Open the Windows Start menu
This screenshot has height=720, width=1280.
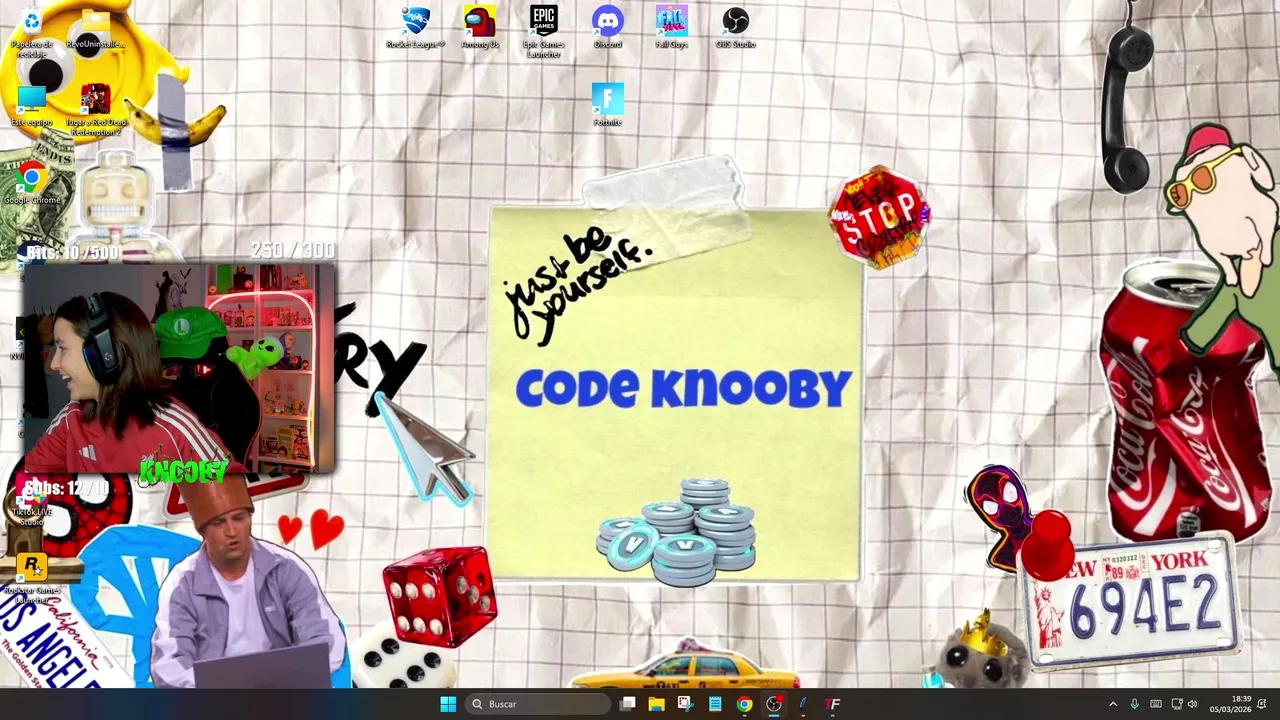pyautogui.click(x=448, y=704)
